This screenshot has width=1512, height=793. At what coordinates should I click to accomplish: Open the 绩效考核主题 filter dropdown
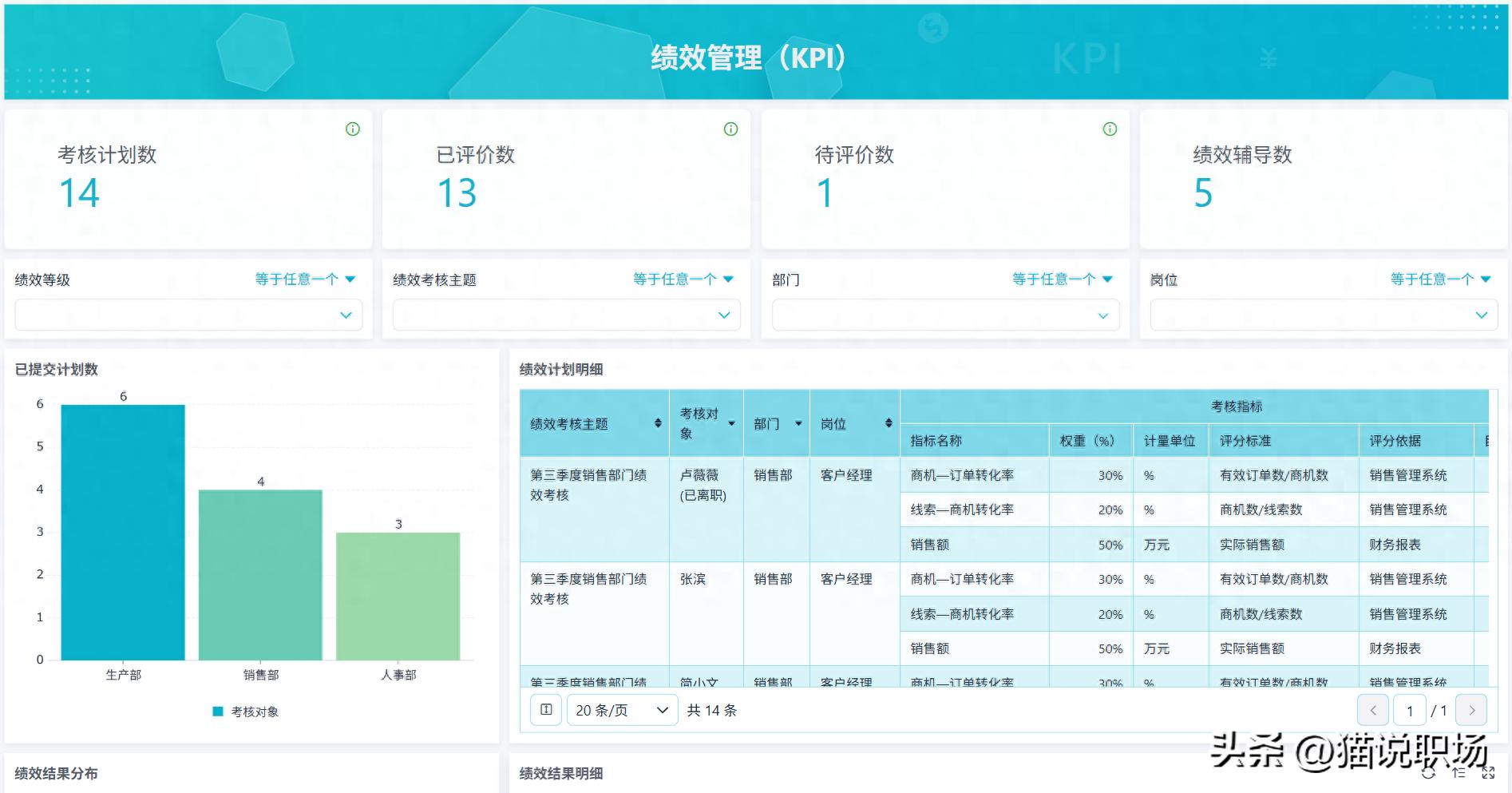click(566, 315)
